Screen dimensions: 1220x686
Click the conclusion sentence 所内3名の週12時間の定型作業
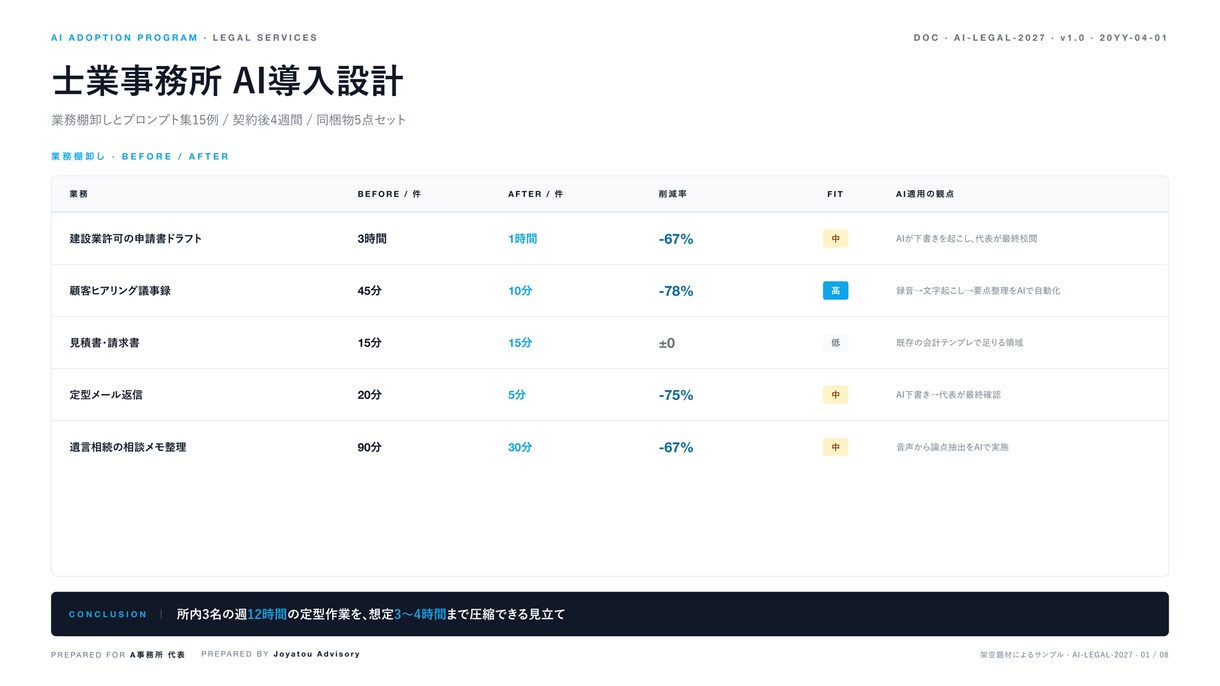pyautogui.click(x=371, y=614)
